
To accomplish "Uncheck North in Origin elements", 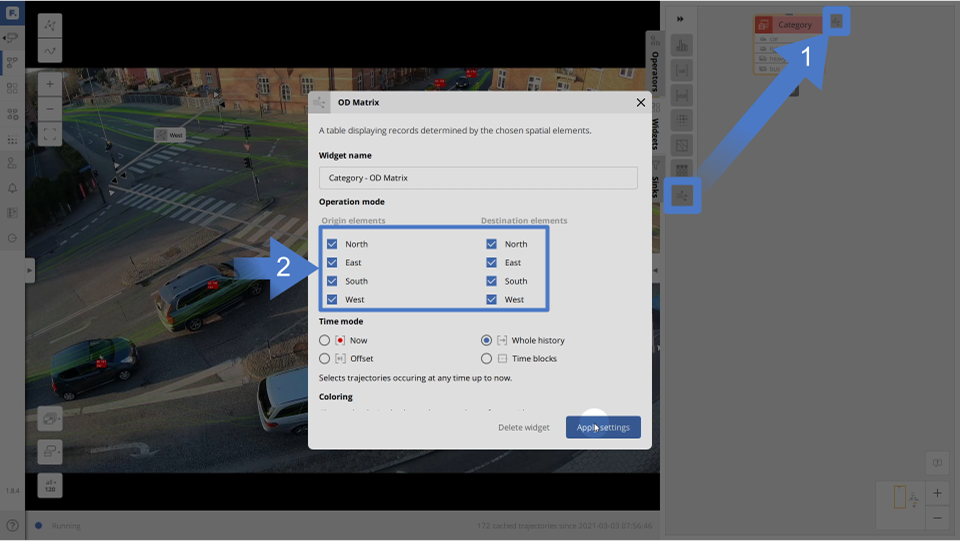I will [x=332, y=244].
